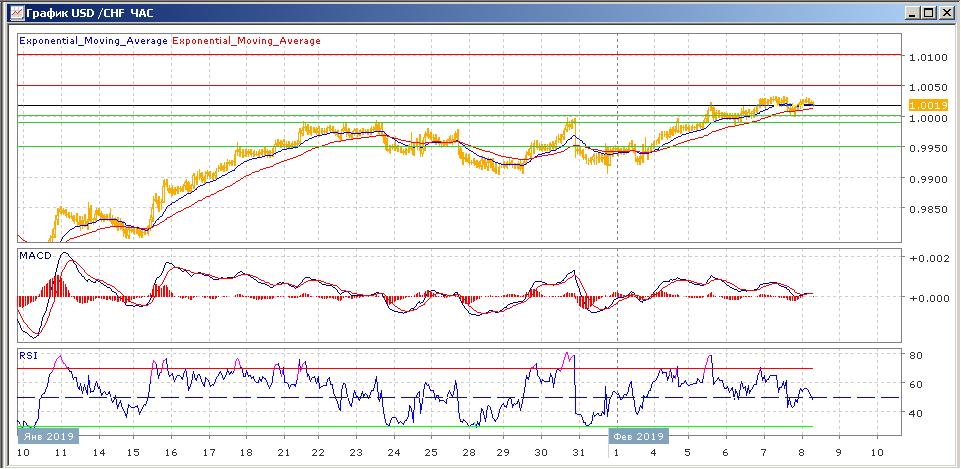Click date label 15 on time axis
This screenshot has height=469, width=961.
click(132, 452)
